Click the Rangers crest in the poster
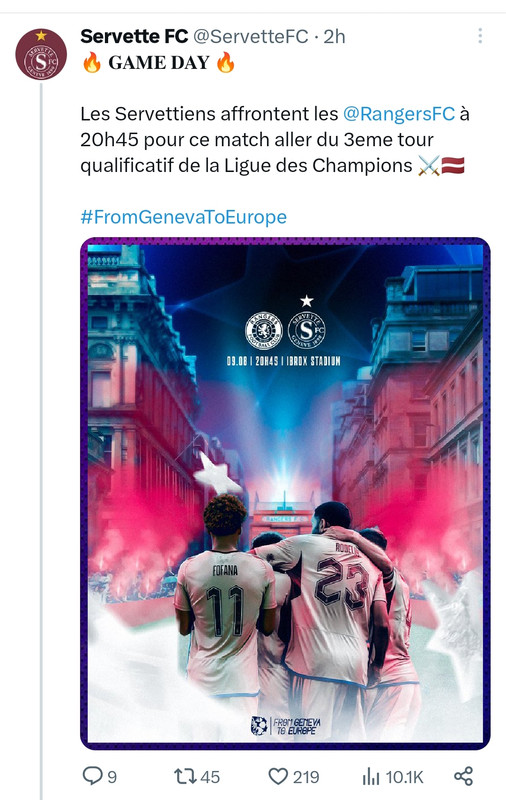 click(264, 330)
